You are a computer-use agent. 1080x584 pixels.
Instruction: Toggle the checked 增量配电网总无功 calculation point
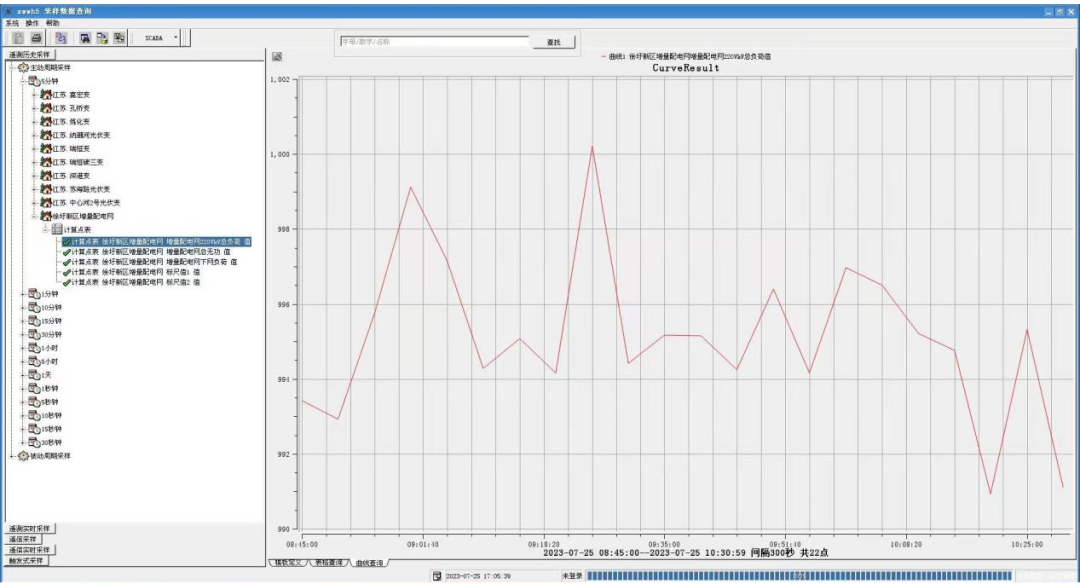point(66,252)
